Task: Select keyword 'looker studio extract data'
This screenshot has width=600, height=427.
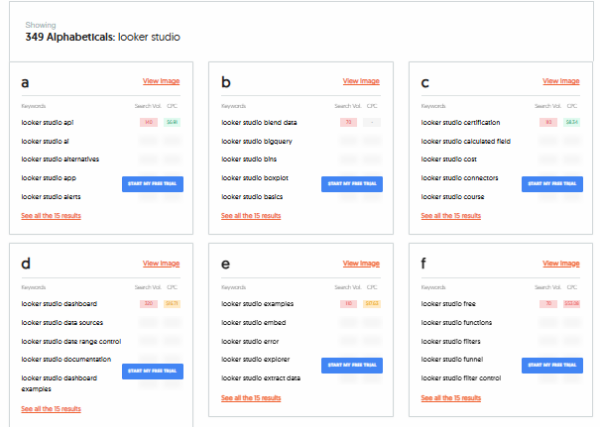Action: (261, 378)
